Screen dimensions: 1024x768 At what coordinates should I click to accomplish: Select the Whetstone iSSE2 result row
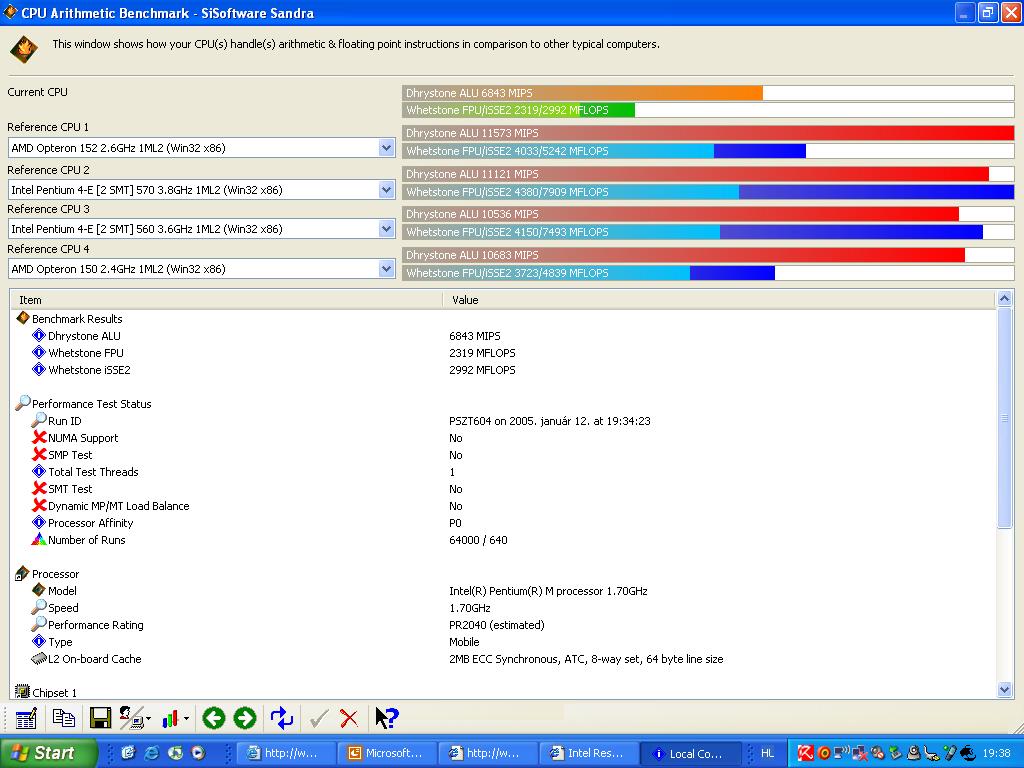[x=504, y=370]
